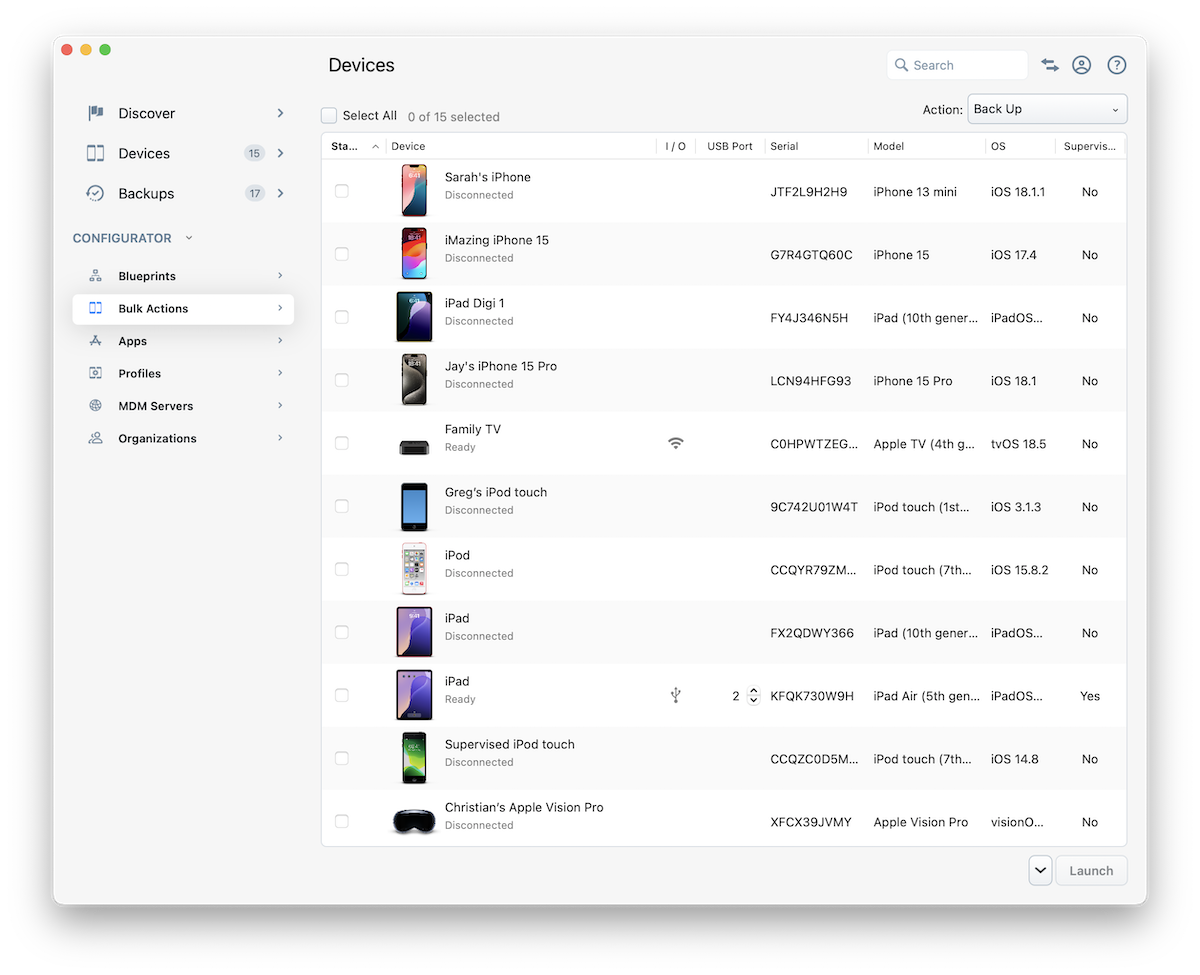Click the Search field
Image resolution: width=1200 pixels, height=975 pixels.
957,65
